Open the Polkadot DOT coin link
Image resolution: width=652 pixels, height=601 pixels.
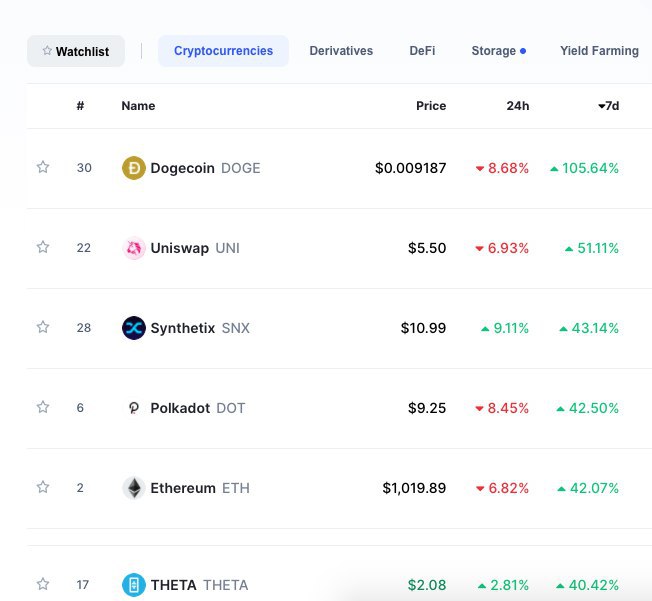point(198,408)
